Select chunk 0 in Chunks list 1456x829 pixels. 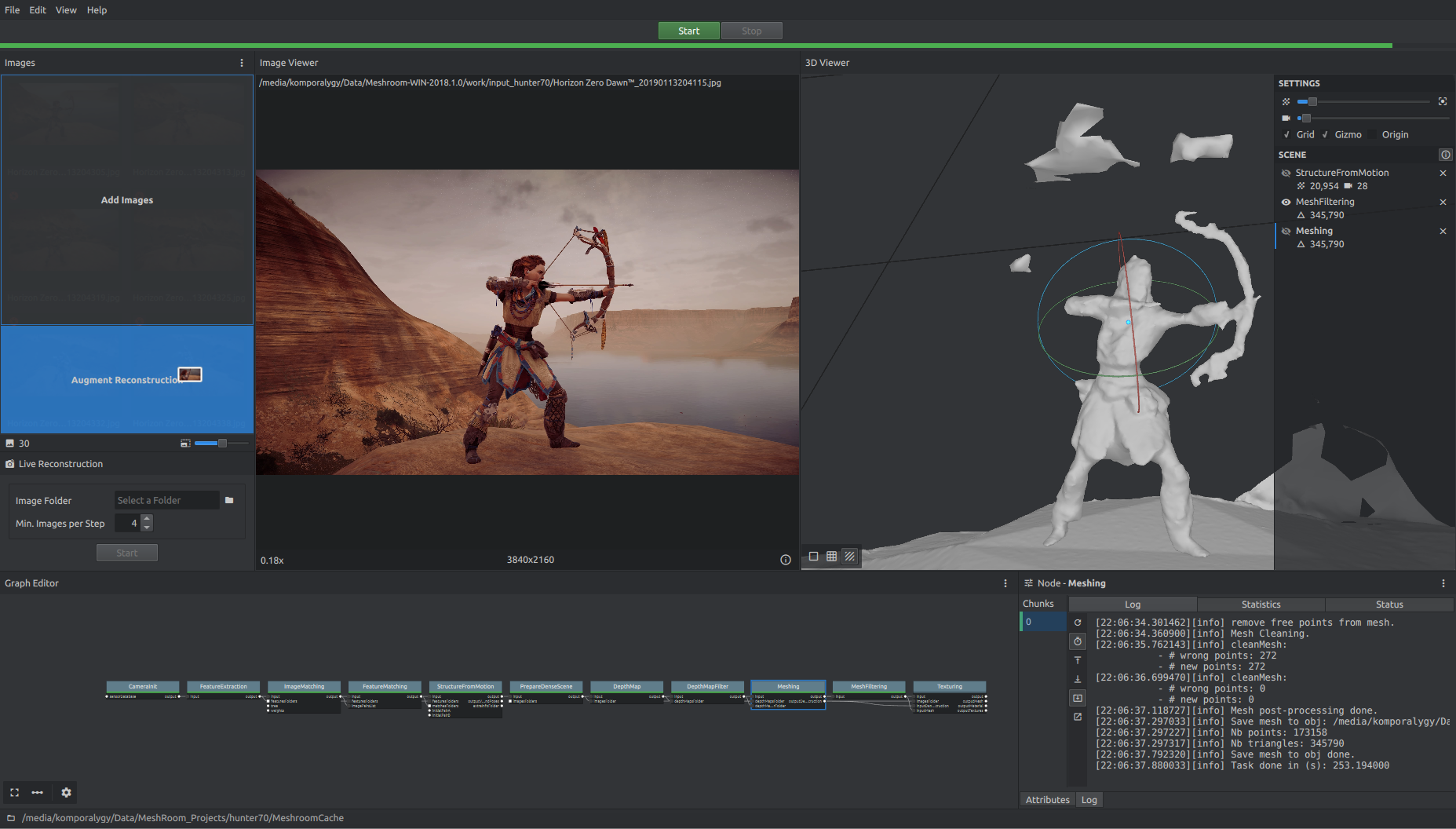(x=1043, y=622)
